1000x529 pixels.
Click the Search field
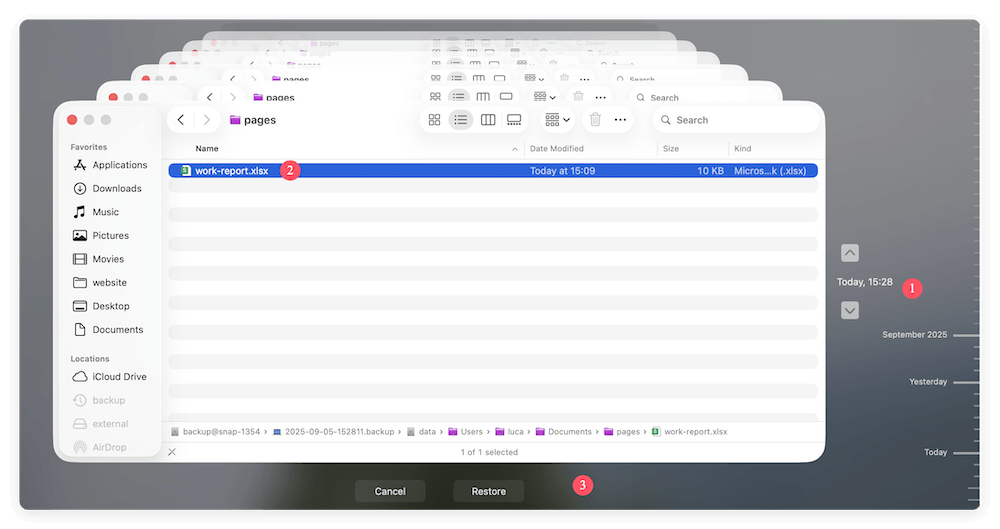(x=735, y=120)
